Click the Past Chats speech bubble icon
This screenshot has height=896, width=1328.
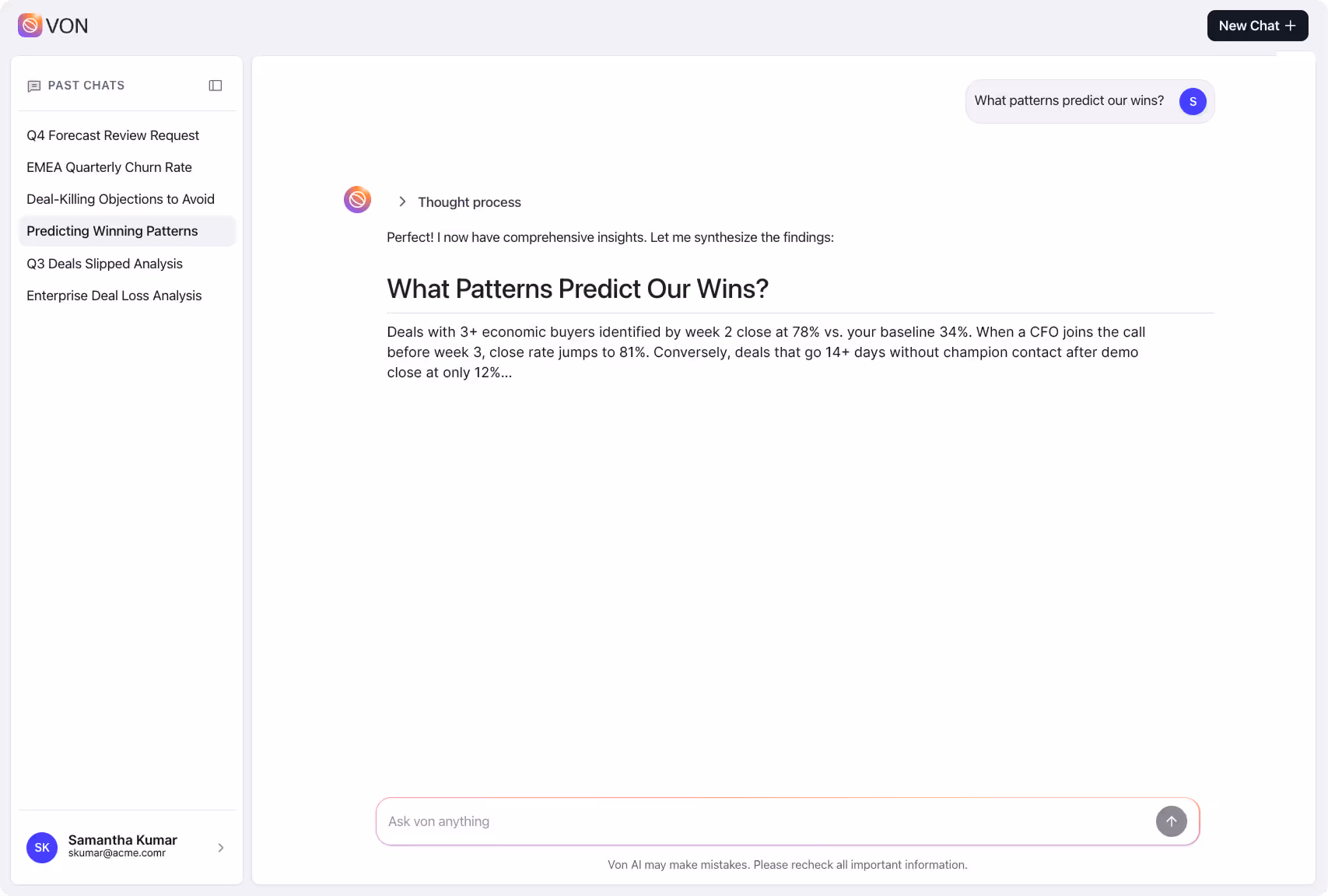click(x=33, y=86)
